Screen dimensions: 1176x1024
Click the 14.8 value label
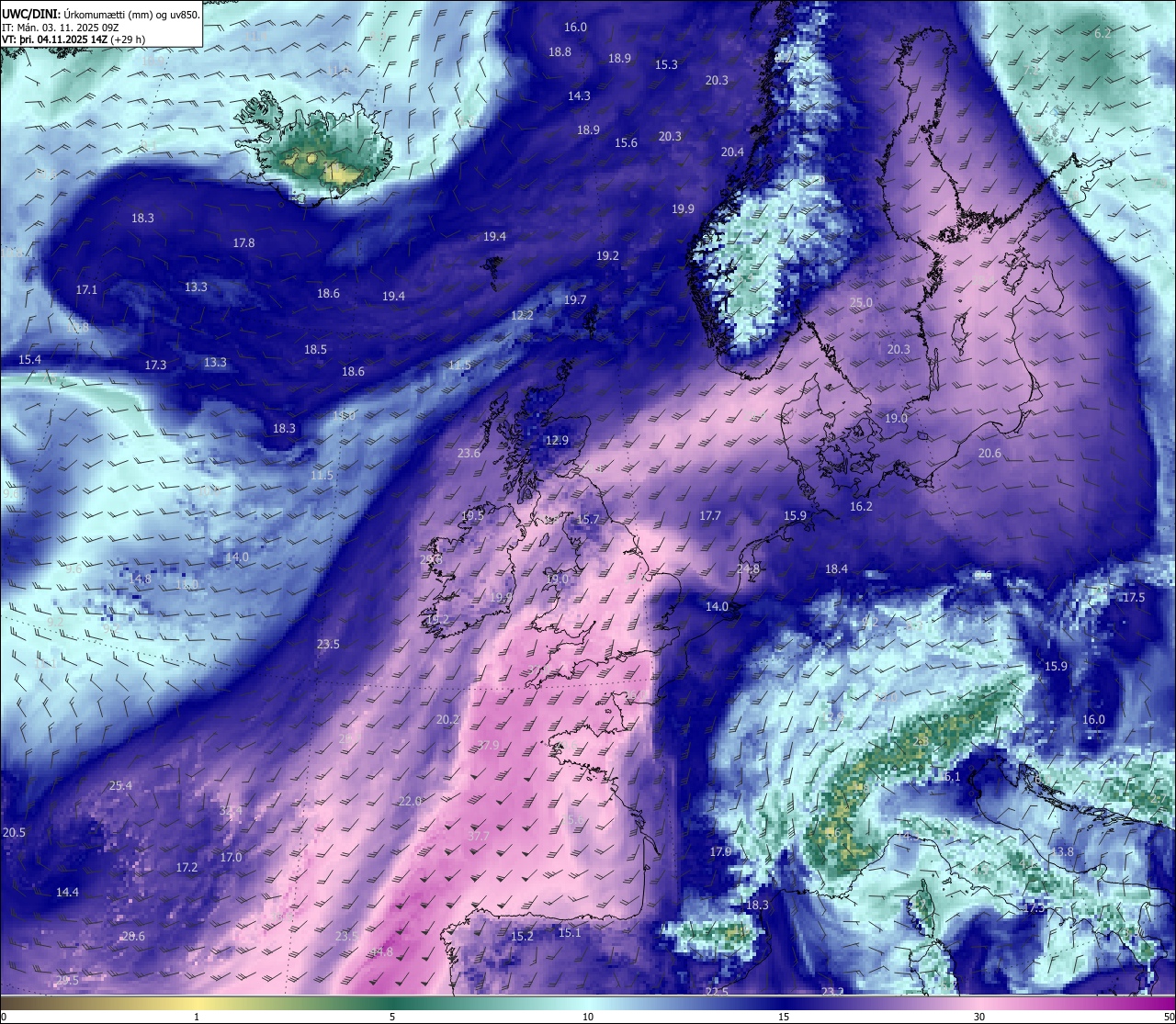point(140,580)
